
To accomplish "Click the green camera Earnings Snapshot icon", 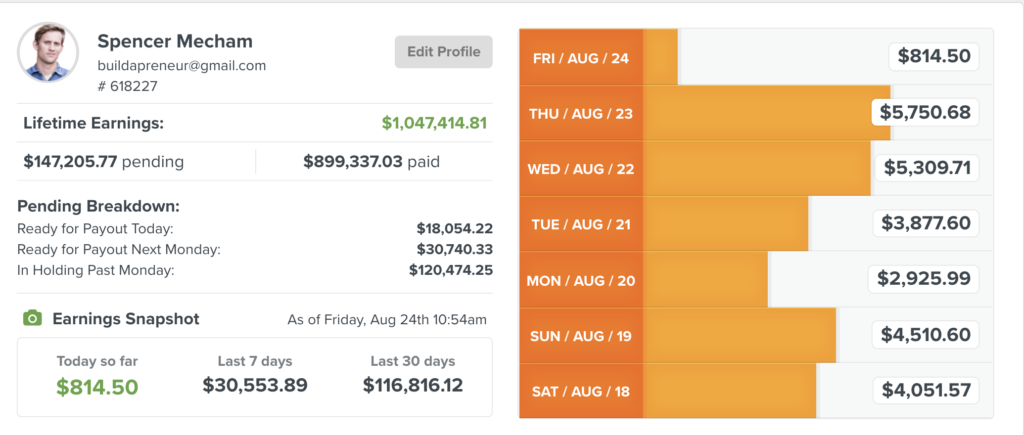I will 32,319.
